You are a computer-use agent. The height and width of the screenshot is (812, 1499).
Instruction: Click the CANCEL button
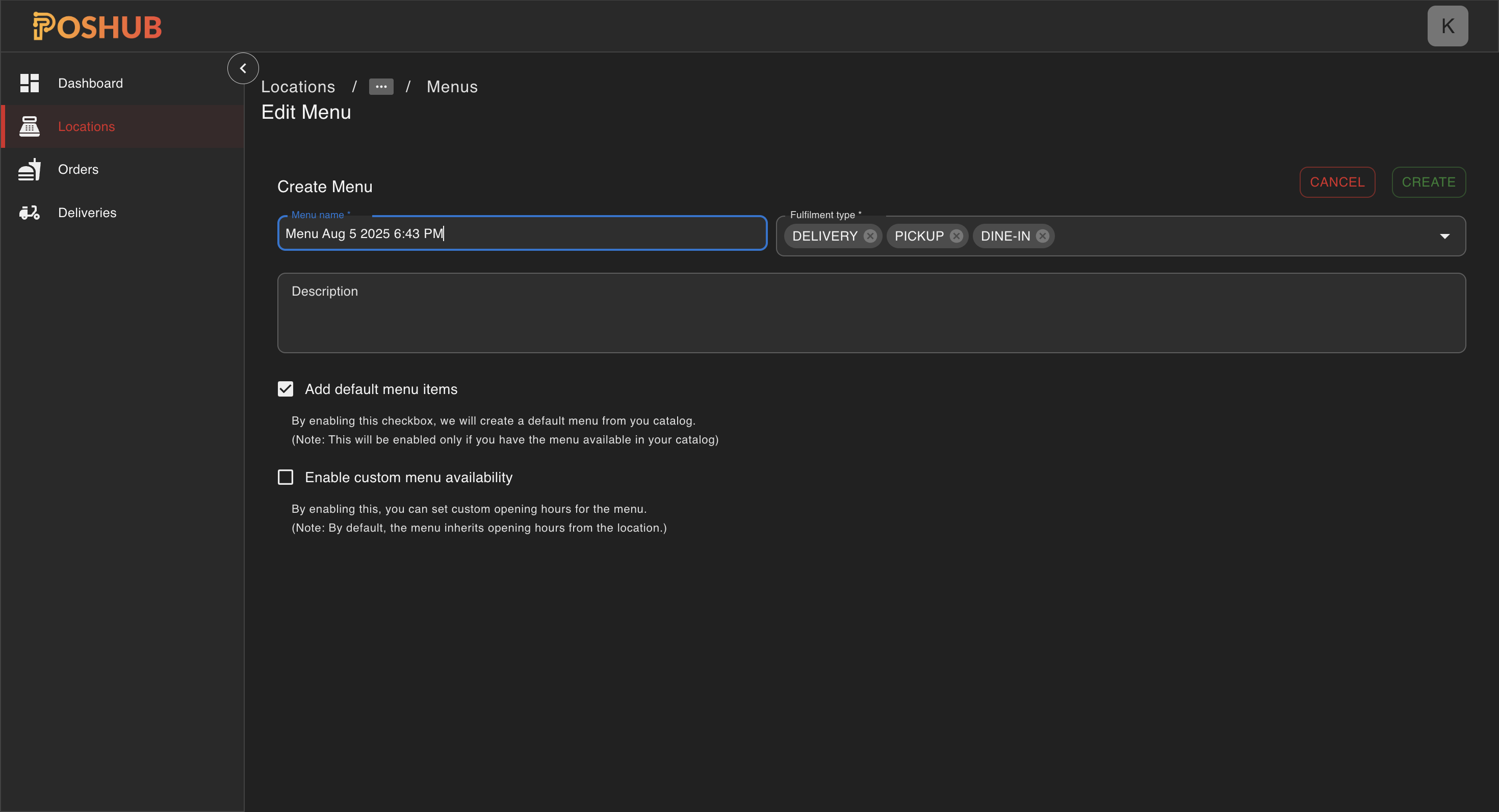(x=1337, y=181)
